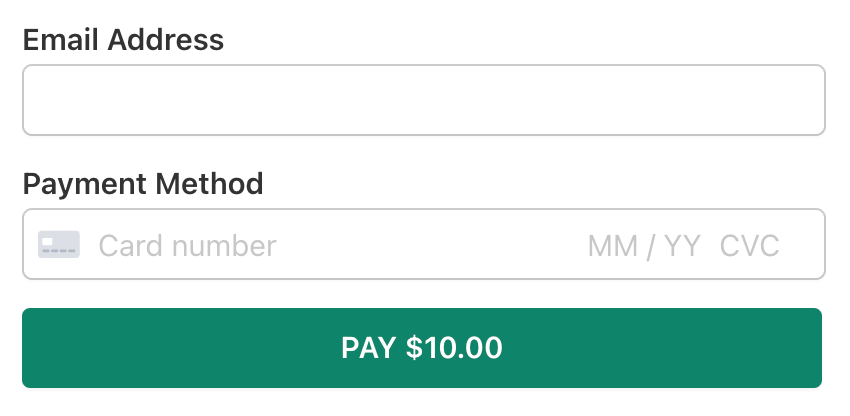This screenshot has width=850, height=416.
Task: Click the "Email Address" heading text
Action: [x=123, y=41]
